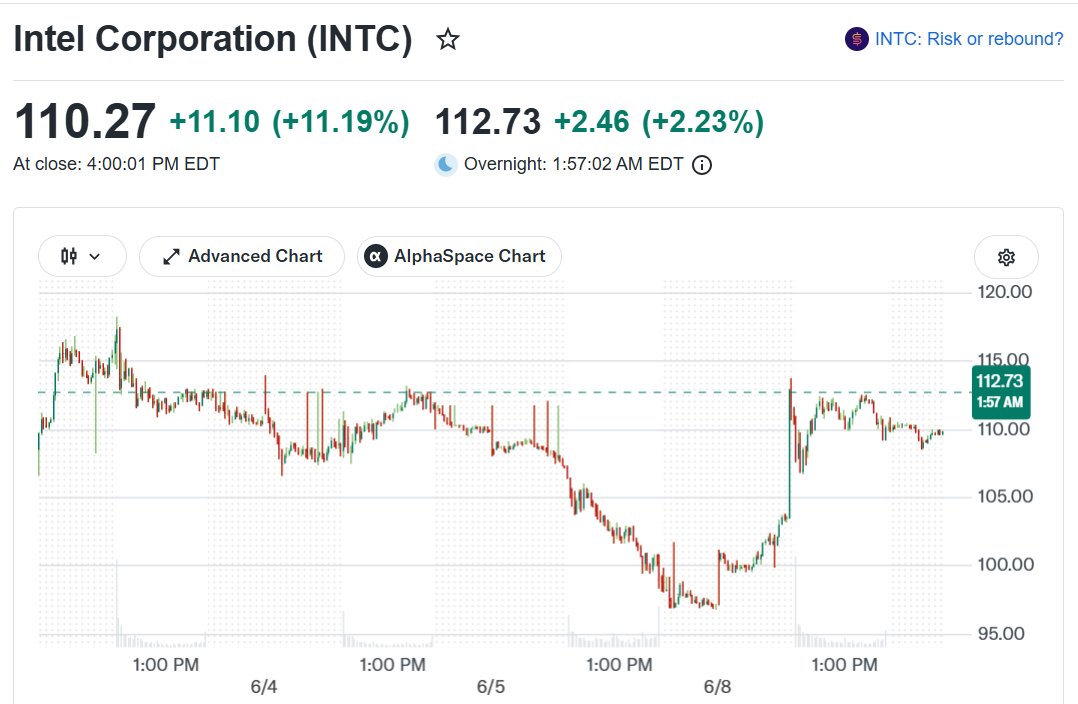The height and width of the screenshot is (704, 1078).
Task: Click 'At close: 4:00:01 PM EDT' text
Action: point(117,164)
